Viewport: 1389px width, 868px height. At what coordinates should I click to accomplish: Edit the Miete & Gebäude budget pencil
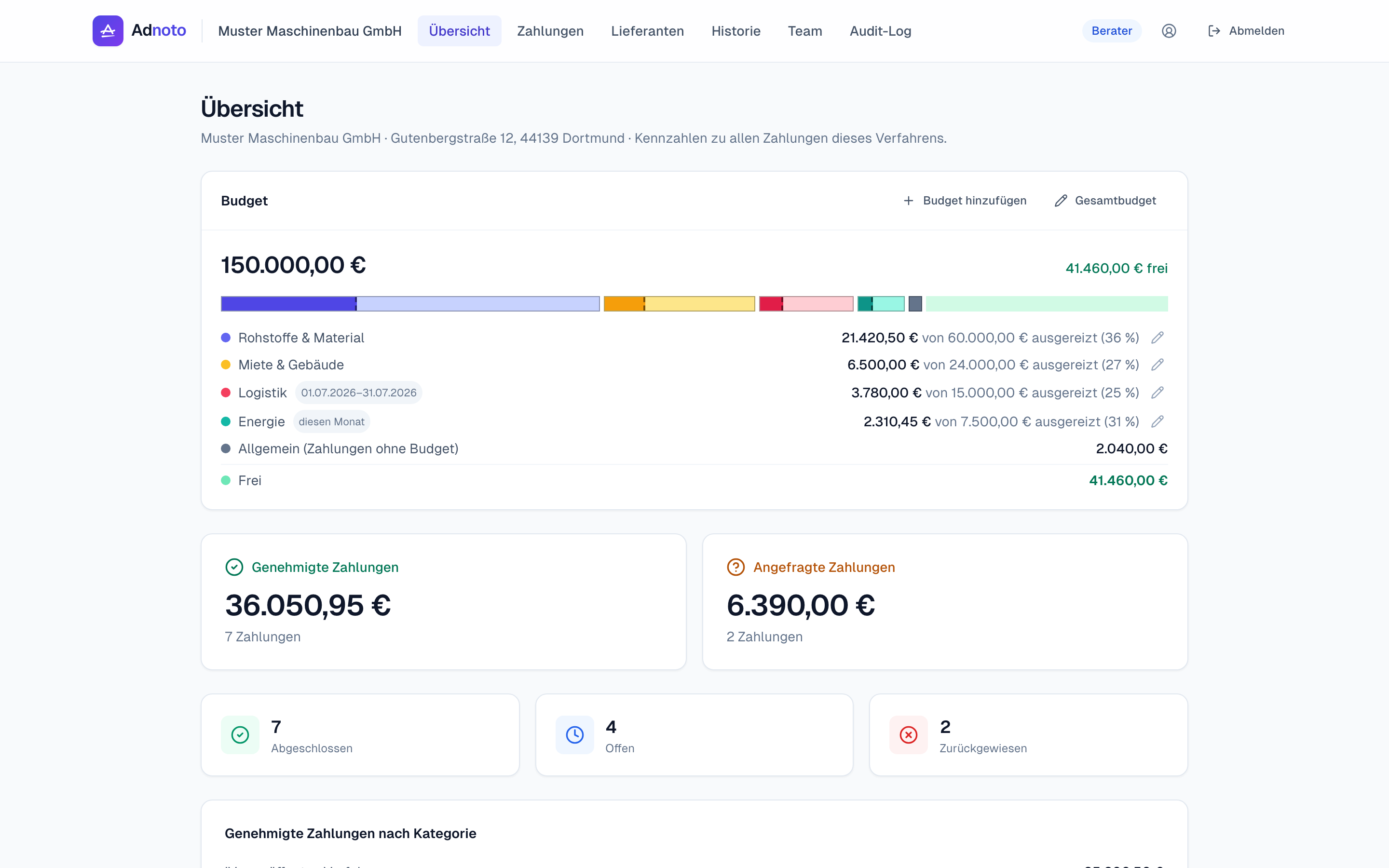[1157, 365]
